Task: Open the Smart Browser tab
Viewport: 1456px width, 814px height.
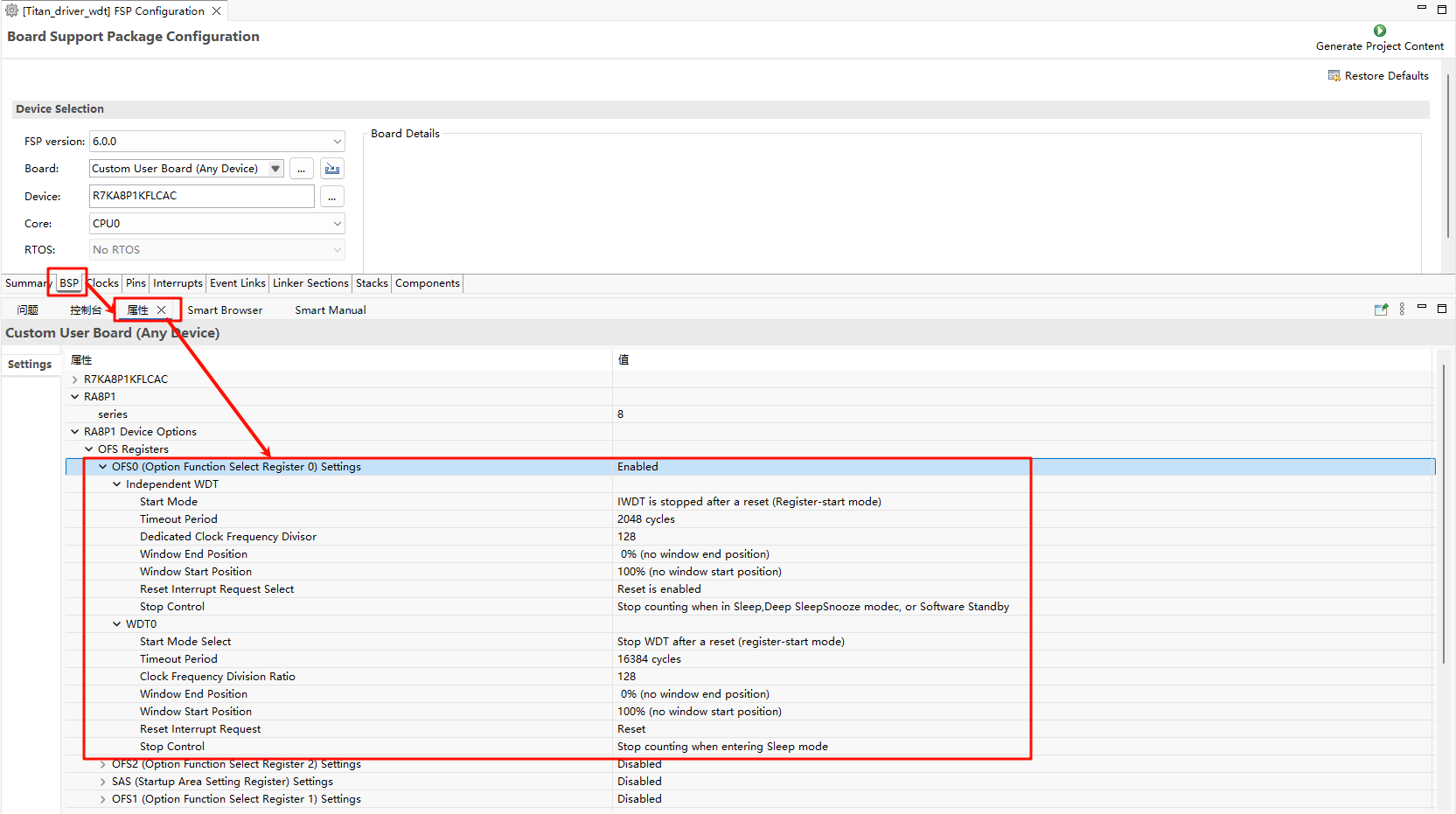Action: tap(225, 310)
